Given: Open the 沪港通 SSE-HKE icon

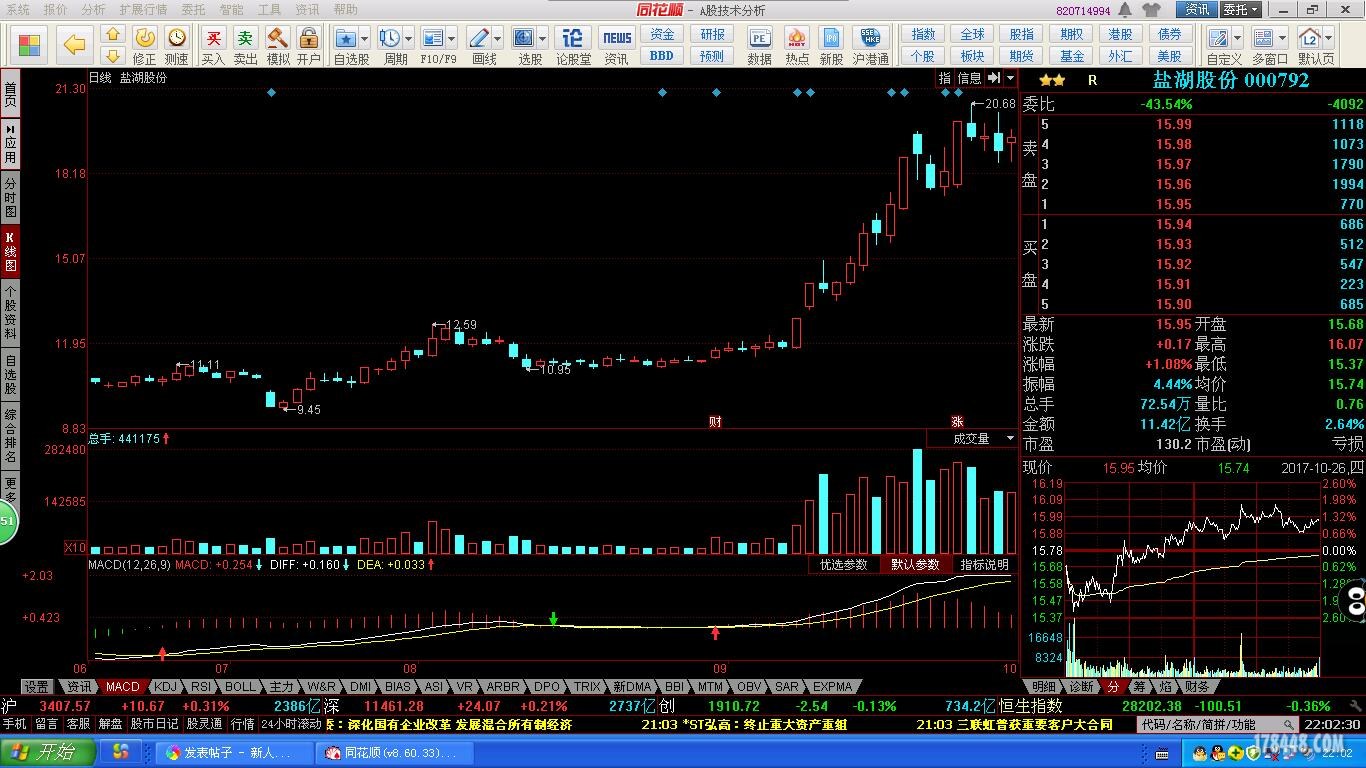Looking at the screenshot, I should pos(871,45).
